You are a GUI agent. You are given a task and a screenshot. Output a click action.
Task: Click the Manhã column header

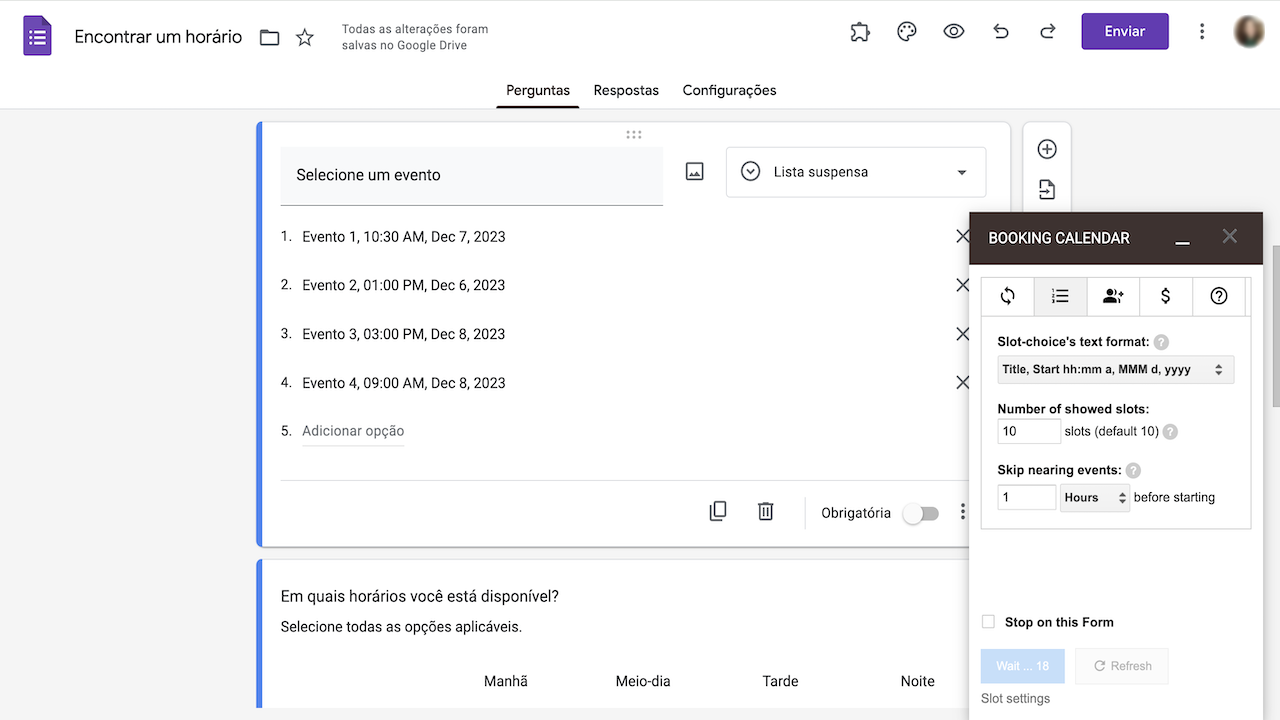click(506, 681)
